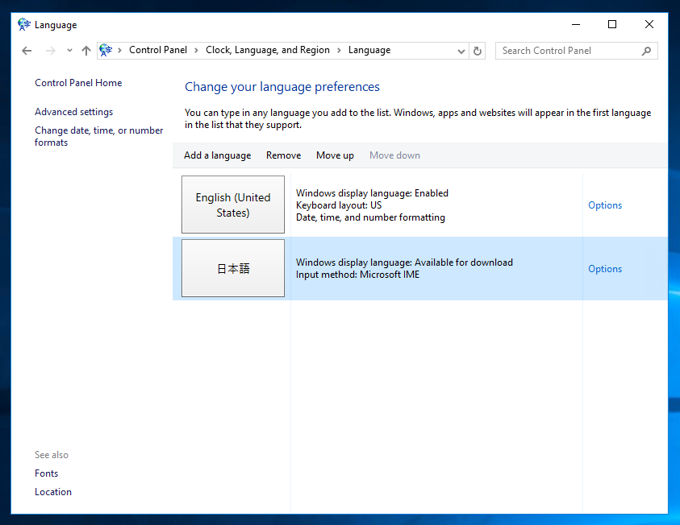Click the Language window title icon
This screenshot has width=680, height=525.
[x=24, y=25]
